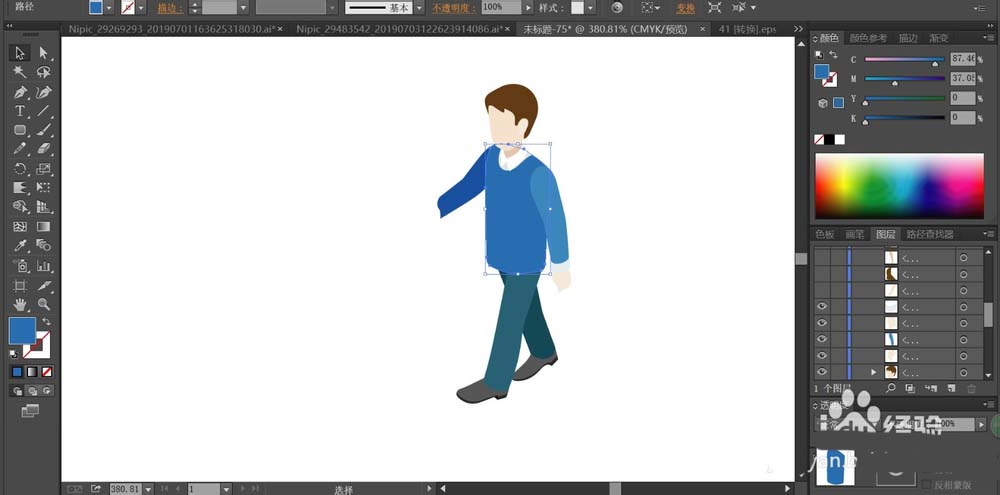Pick the Eyedropper tool
Screen dimensions: 1000x495
click(x=19, y=246)
